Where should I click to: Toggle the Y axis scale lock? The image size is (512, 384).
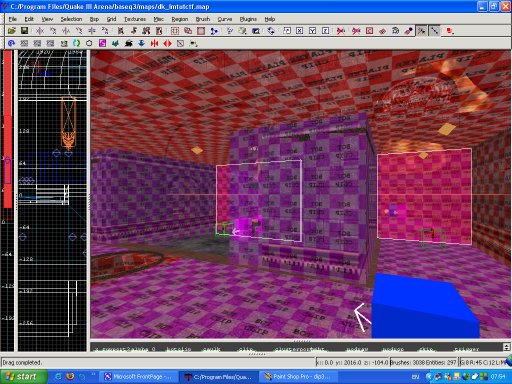(313, 31)
